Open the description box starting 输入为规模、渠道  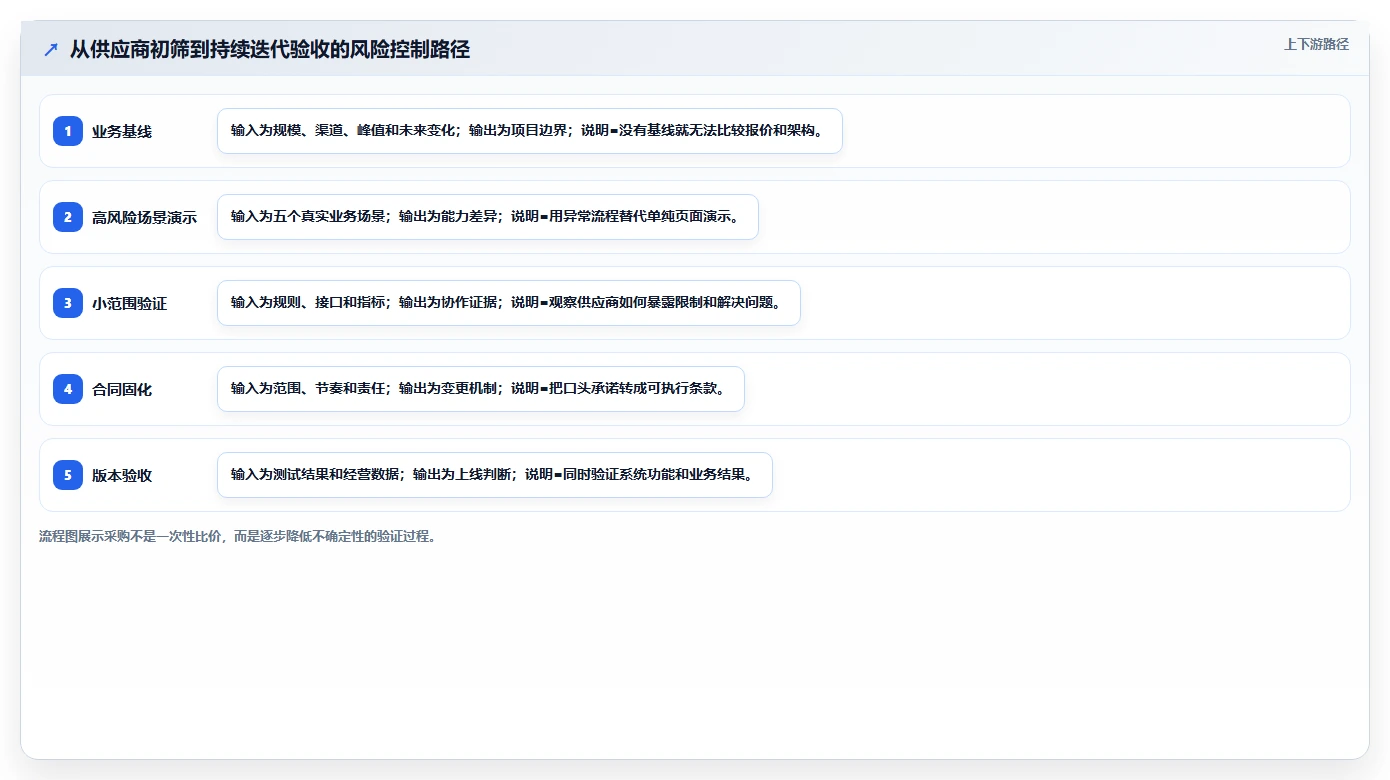click(x=530, y=131)
